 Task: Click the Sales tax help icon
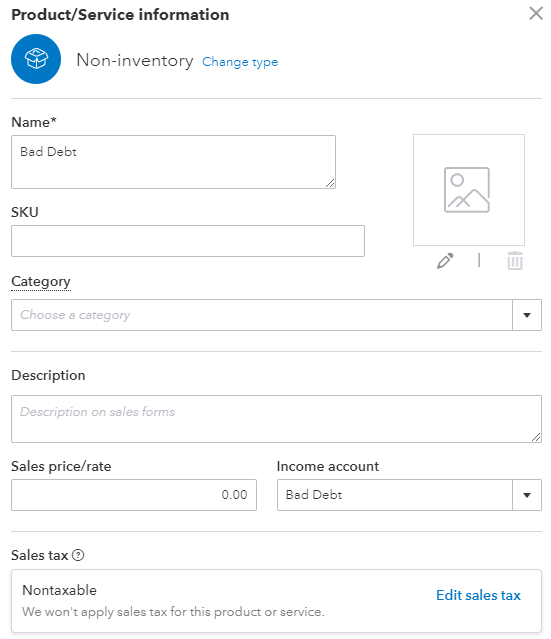coord(78,555)
